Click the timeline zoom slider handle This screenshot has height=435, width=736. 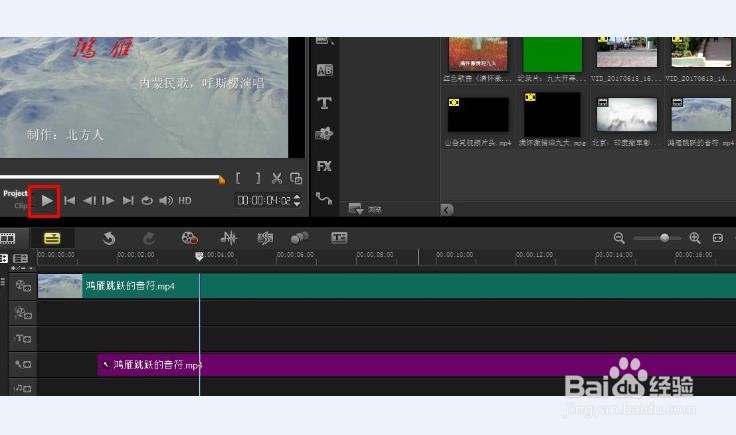tap(664, 238)
